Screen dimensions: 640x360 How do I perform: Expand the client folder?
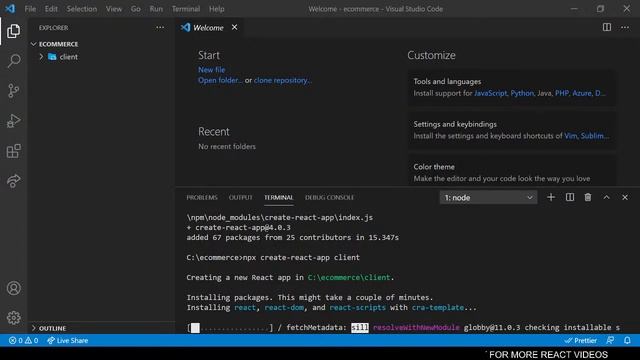click(x=41, y=57)
